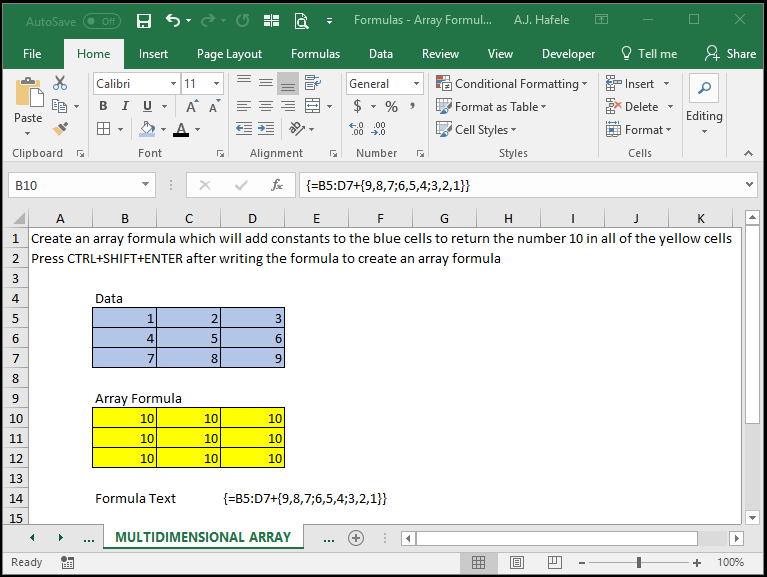
Task: Open the File menu
Action: click(x=32, y=54)
